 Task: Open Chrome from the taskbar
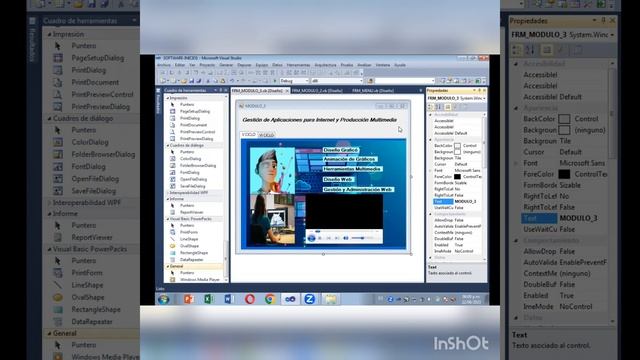coord(269,299)
